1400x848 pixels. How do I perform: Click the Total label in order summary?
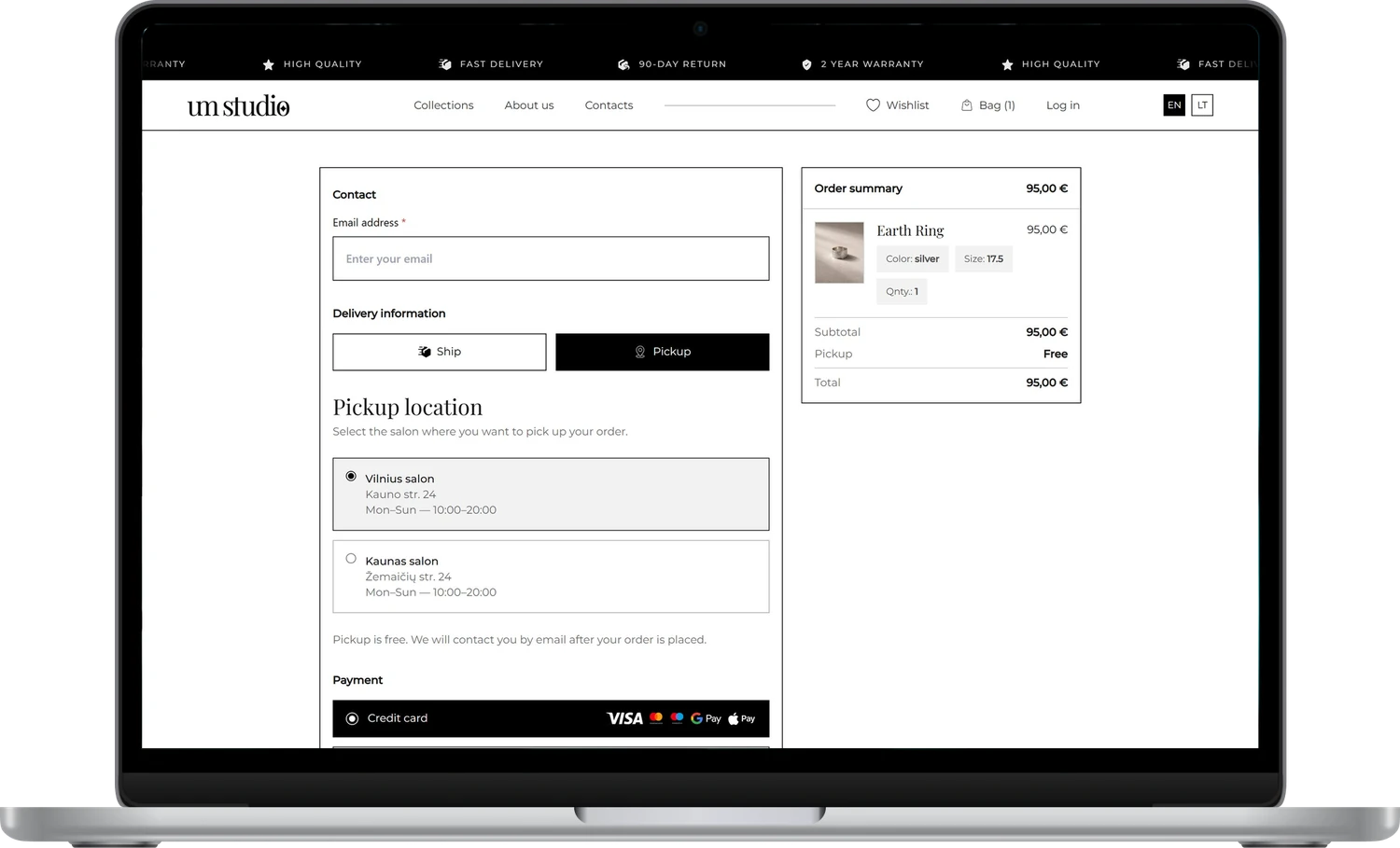pyautogui.click(x=827, y=382)
